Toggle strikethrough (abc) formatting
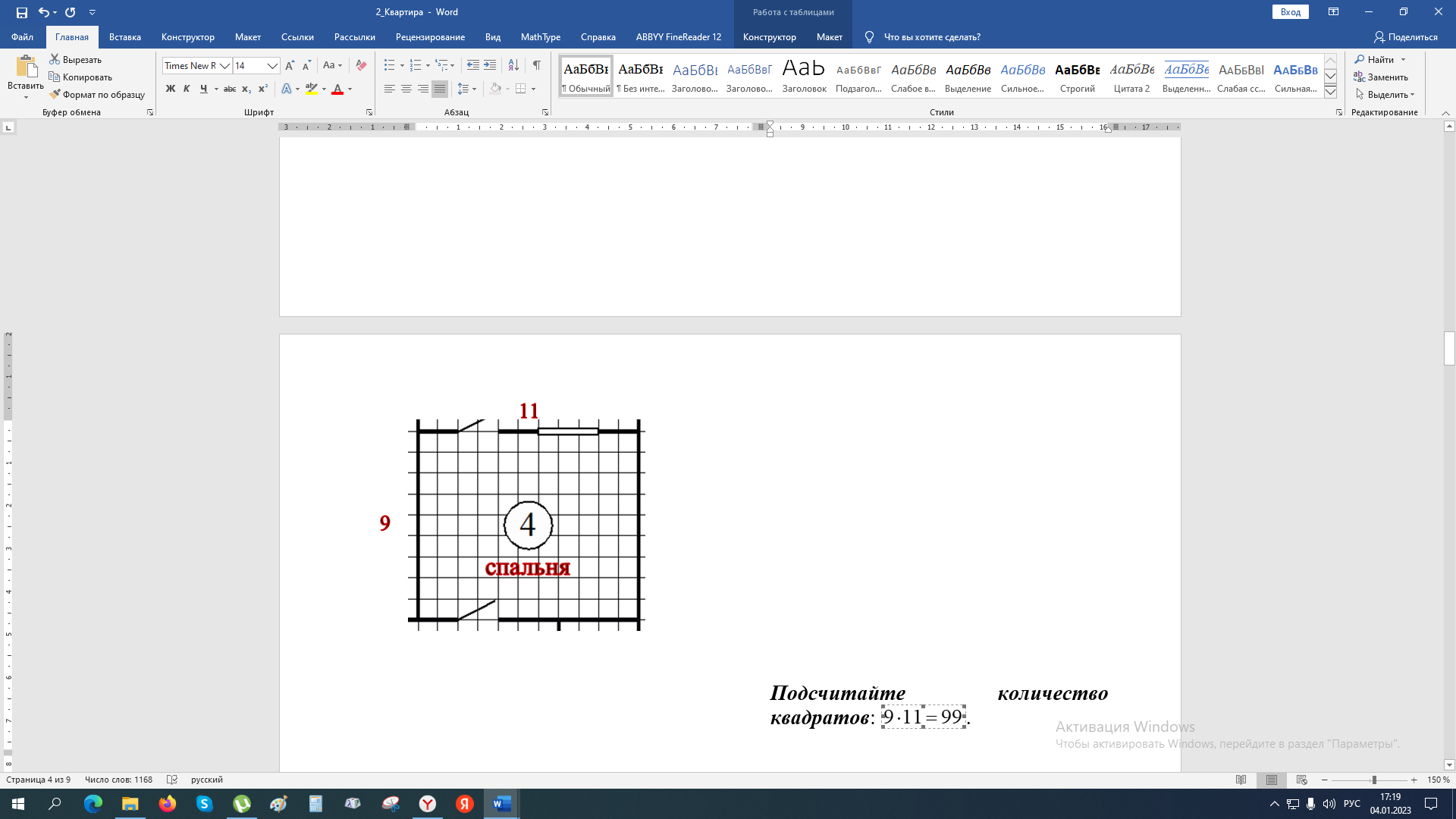The height and width of the screenshot is (819, 1456). point(230,89)
